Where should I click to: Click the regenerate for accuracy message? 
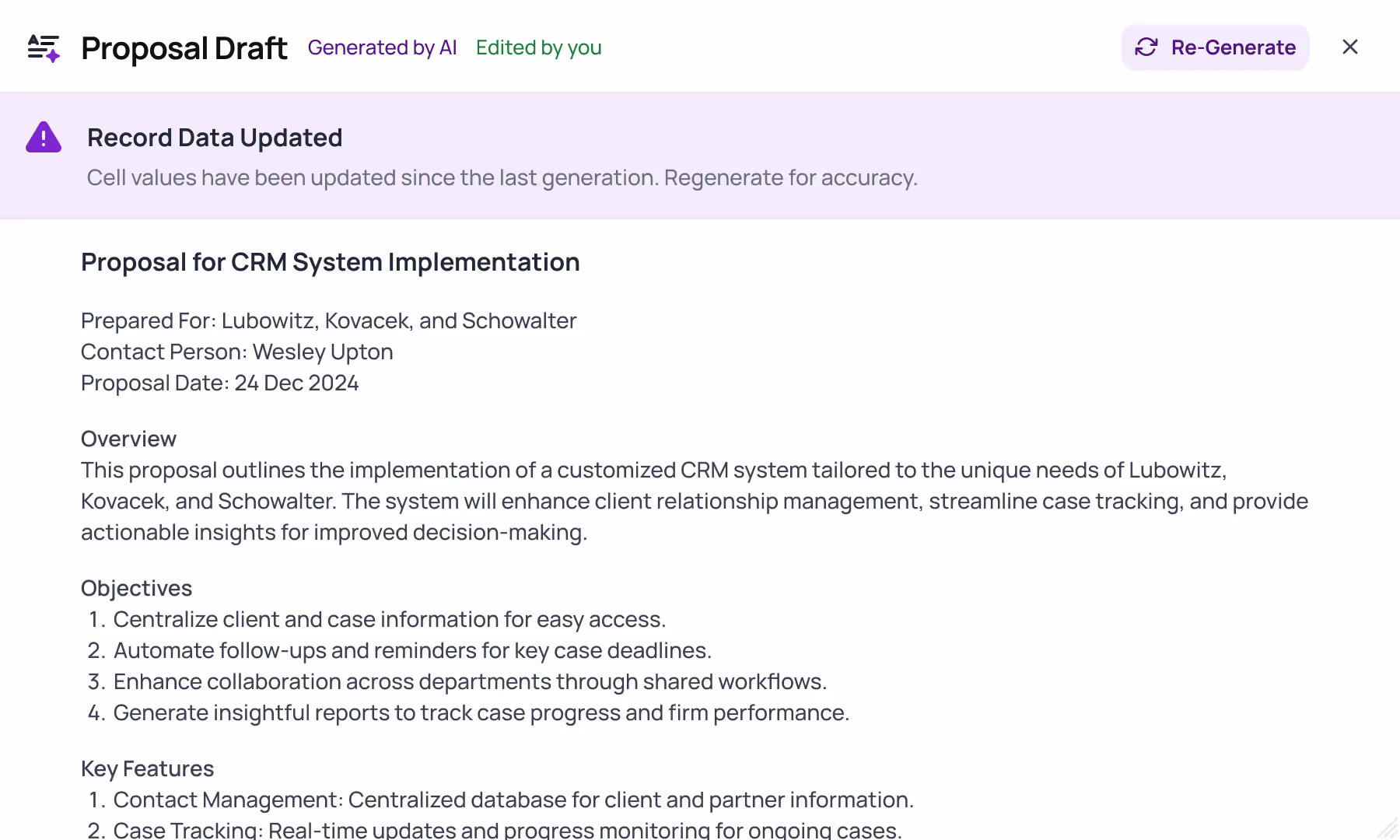(x=502, y=178)
